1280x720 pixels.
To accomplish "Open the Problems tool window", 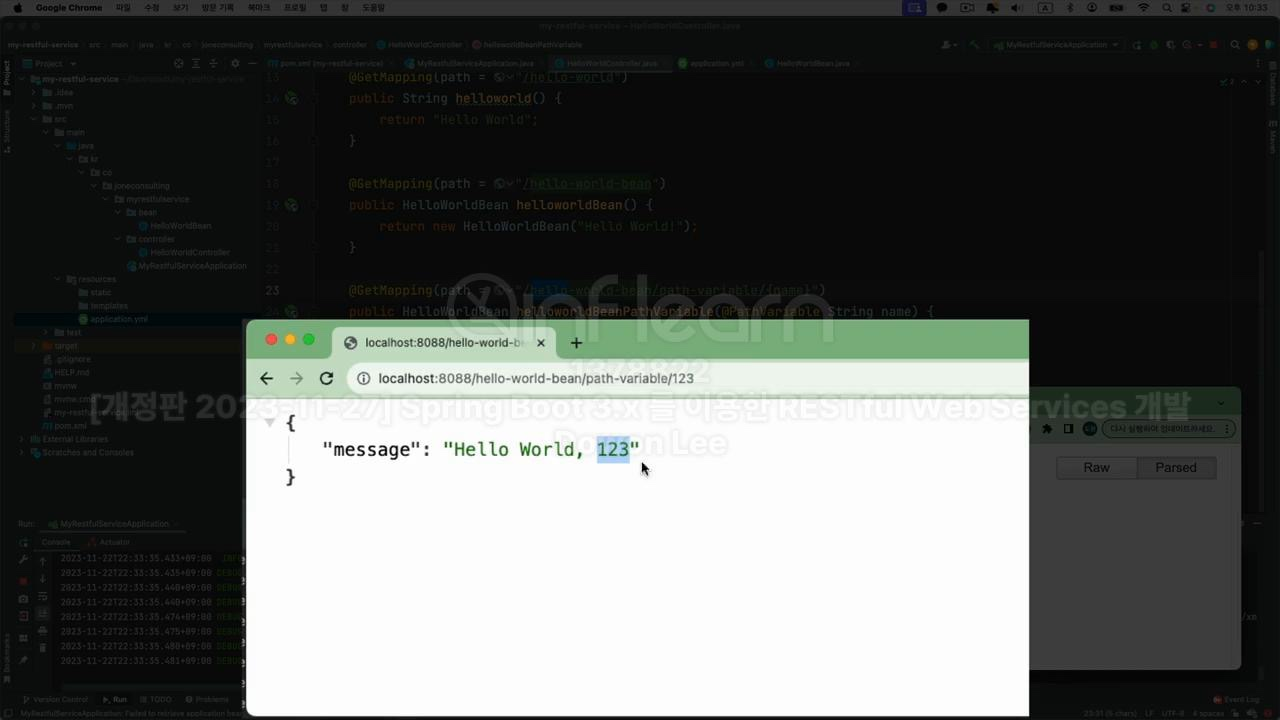I will [207, 699].
